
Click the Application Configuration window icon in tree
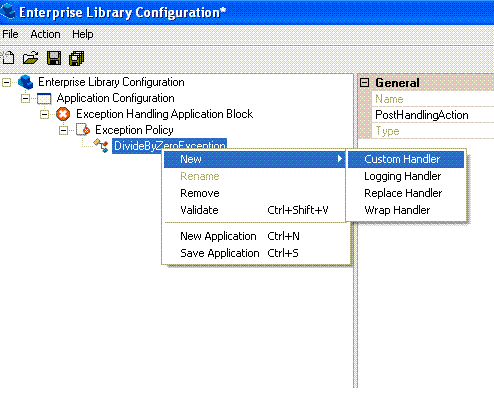[x=44, y=98]
